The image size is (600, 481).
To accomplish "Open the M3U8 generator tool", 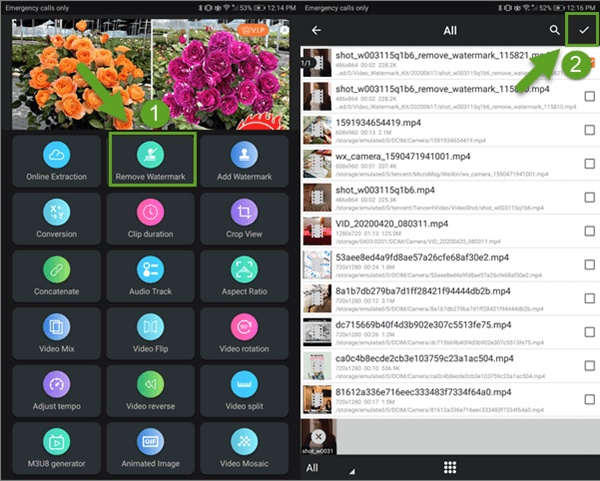I will tap(57, 448).
